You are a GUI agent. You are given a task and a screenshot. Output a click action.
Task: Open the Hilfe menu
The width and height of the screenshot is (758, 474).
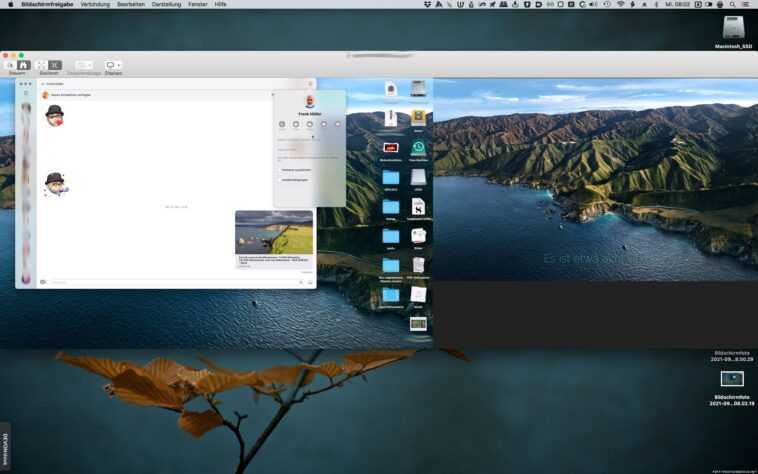(x=220, y=4)
